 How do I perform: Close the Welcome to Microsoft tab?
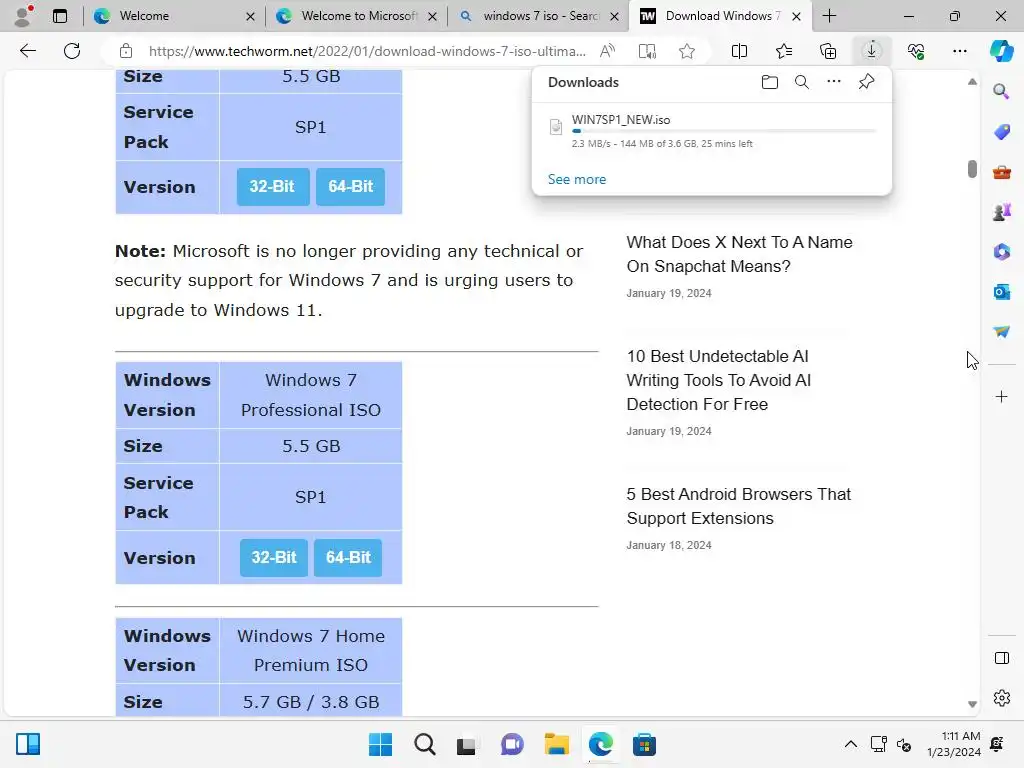[x=432, y=16]
